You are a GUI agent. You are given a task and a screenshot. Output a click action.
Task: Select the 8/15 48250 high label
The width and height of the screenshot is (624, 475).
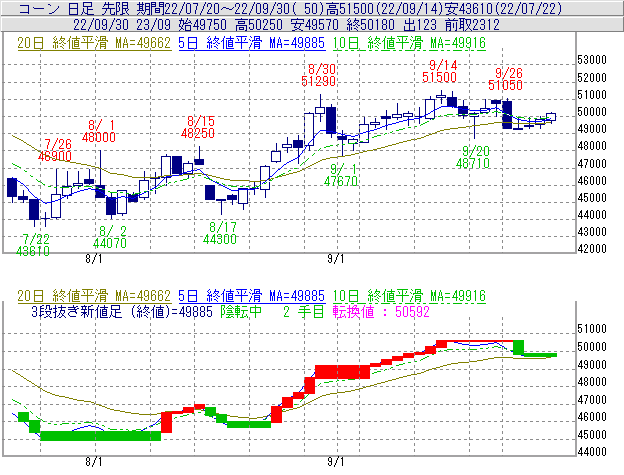coord(198,127)
